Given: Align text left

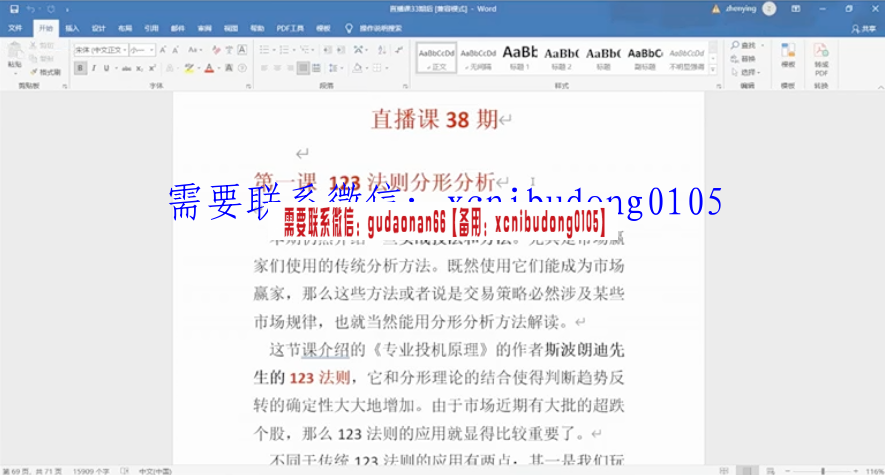Looking at the screenshot, I should [264, 68].
